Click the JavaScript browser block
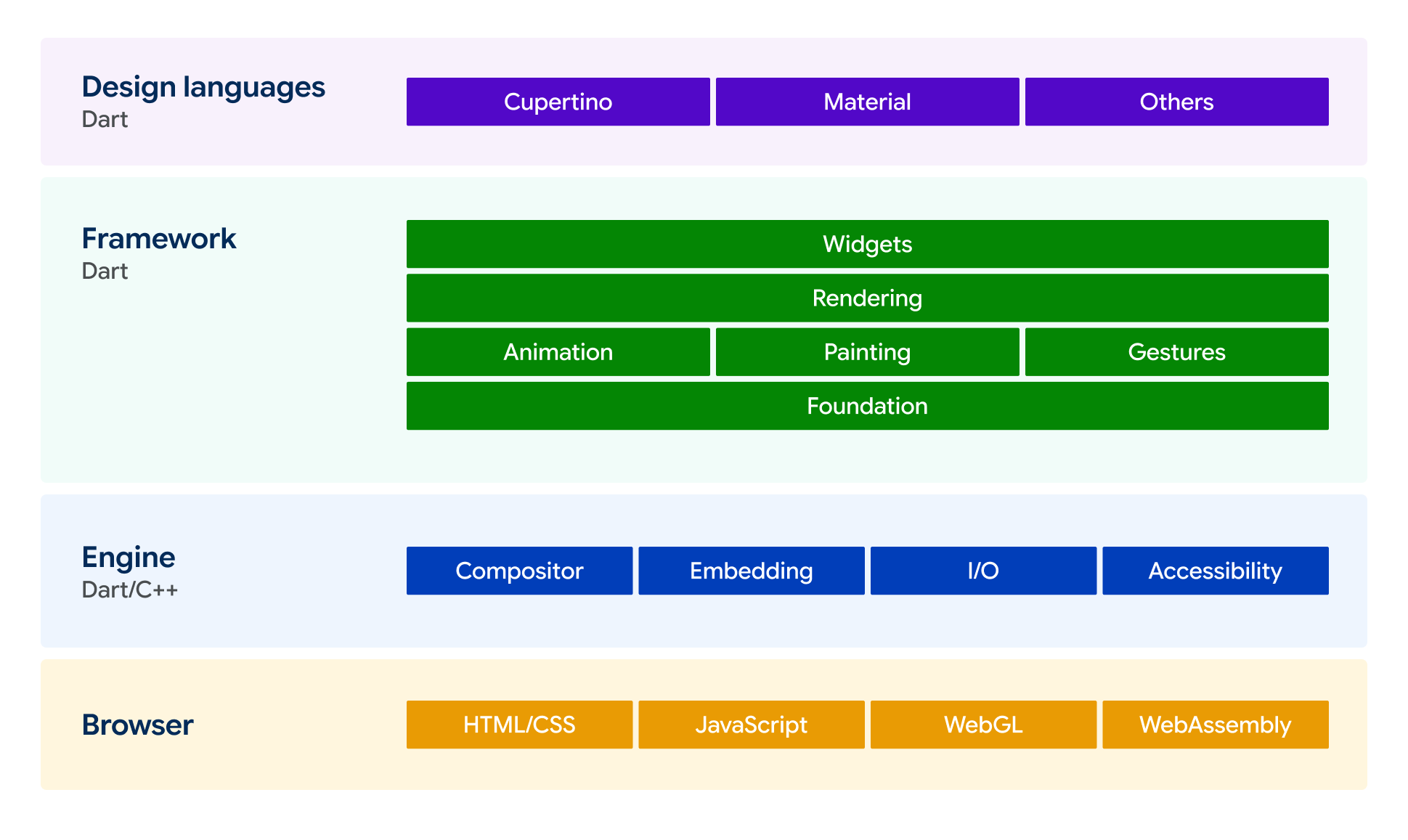1408x840 pixels. (752, 725)
